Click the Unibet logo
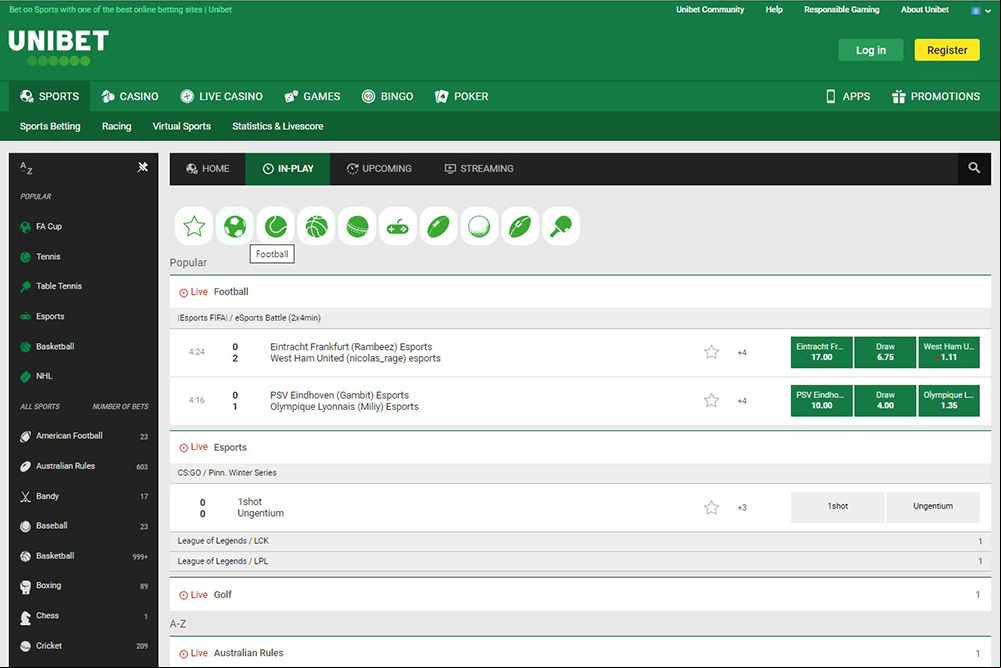Image resolution: width=1001 pixels, height=668 pixels. click(58, 47)
